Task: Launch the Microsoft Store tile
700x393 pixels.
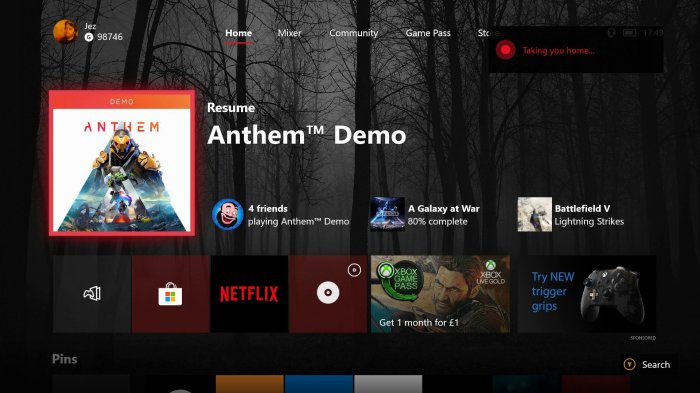Action: (171, 294)
